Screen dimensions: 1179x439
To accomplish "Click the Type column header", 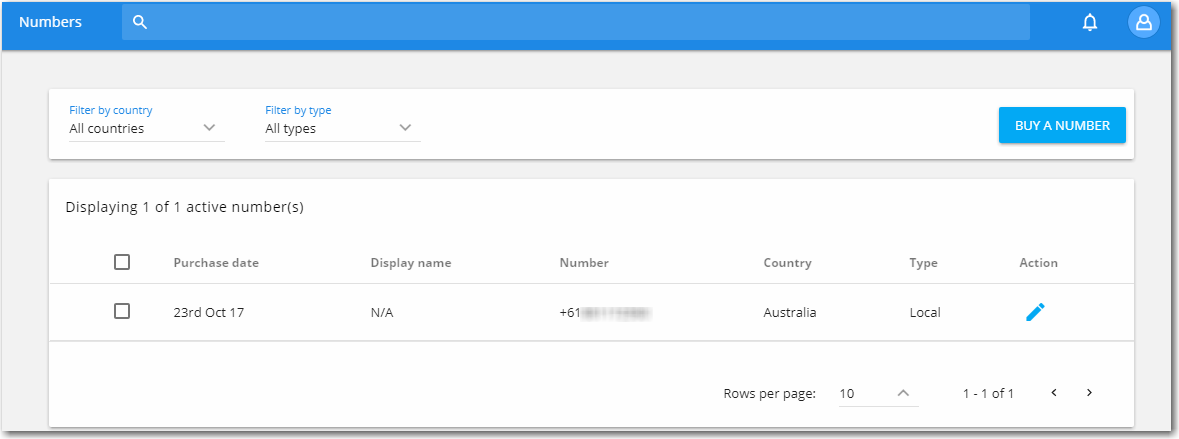I will [923, 263].
